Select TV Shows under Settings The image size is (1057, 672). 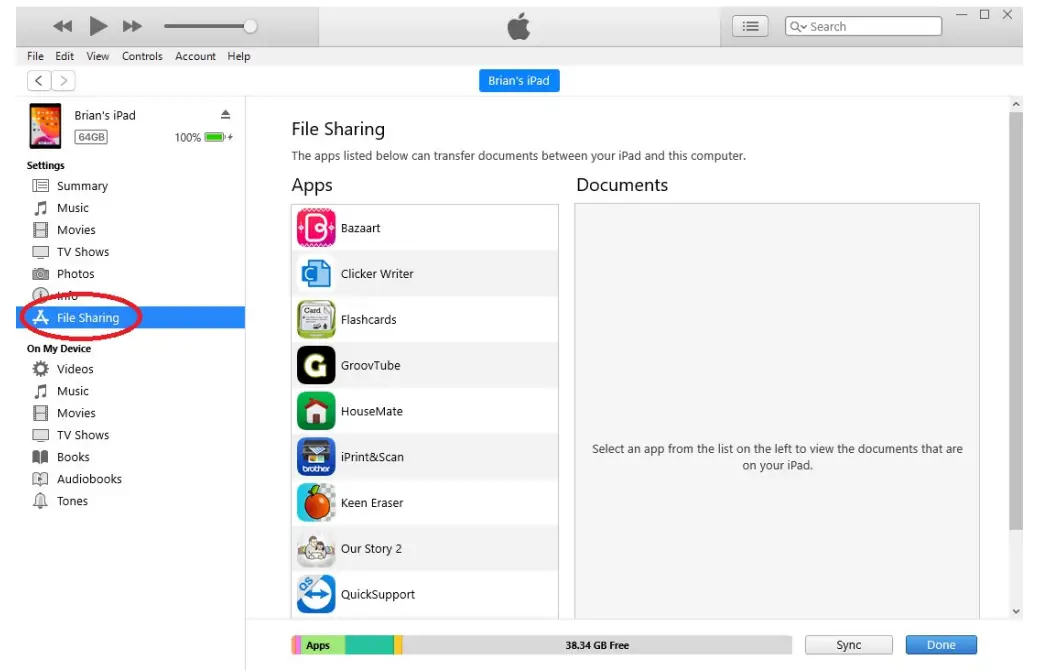tap(83, 251)
